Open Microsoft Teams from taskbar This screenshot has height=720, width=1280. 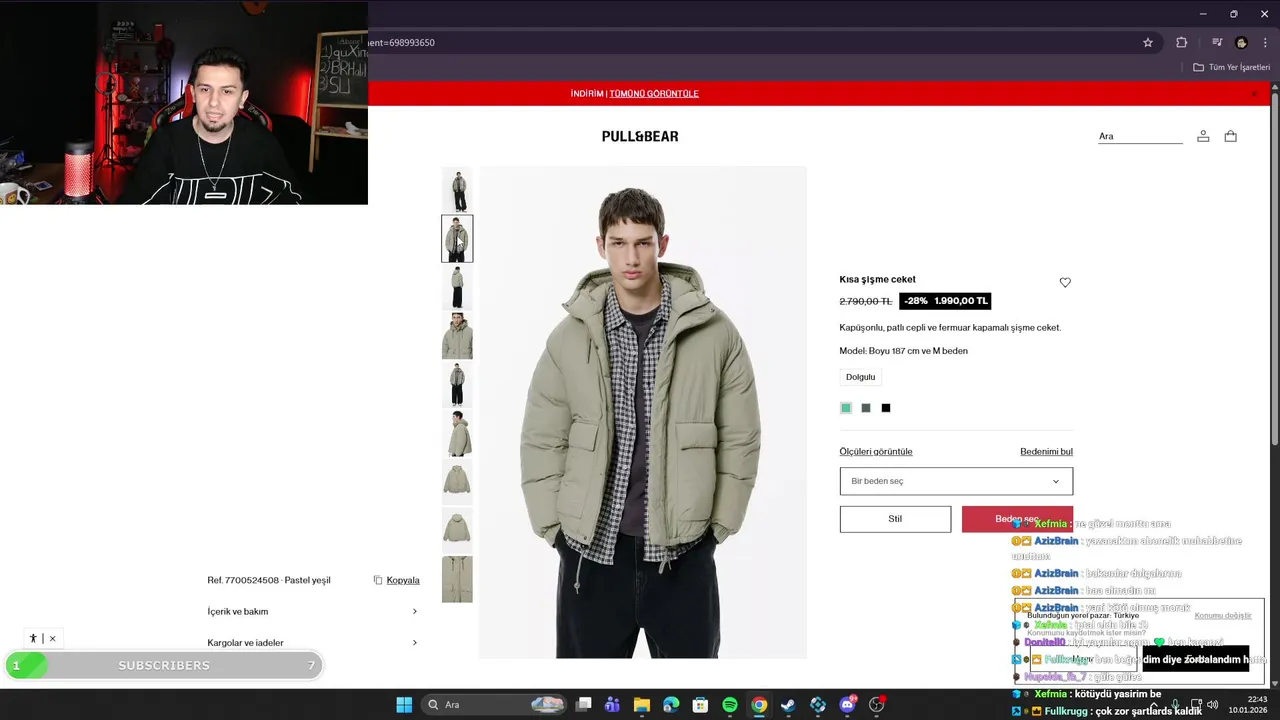tap(612, 705)
